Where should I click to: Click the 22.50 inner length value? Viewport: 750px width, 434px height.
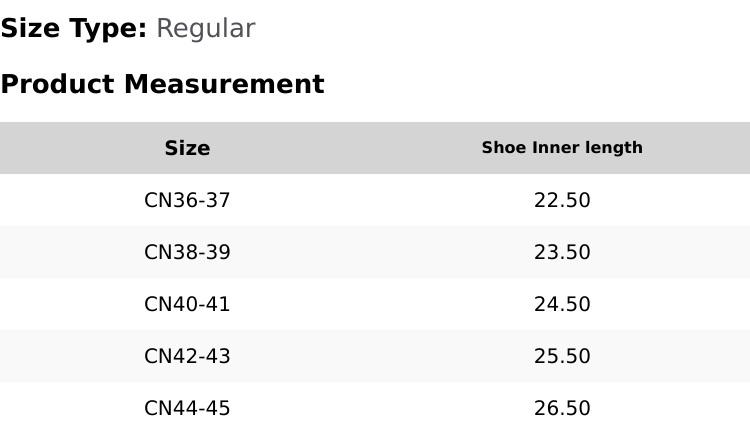(x=562, y=200)
